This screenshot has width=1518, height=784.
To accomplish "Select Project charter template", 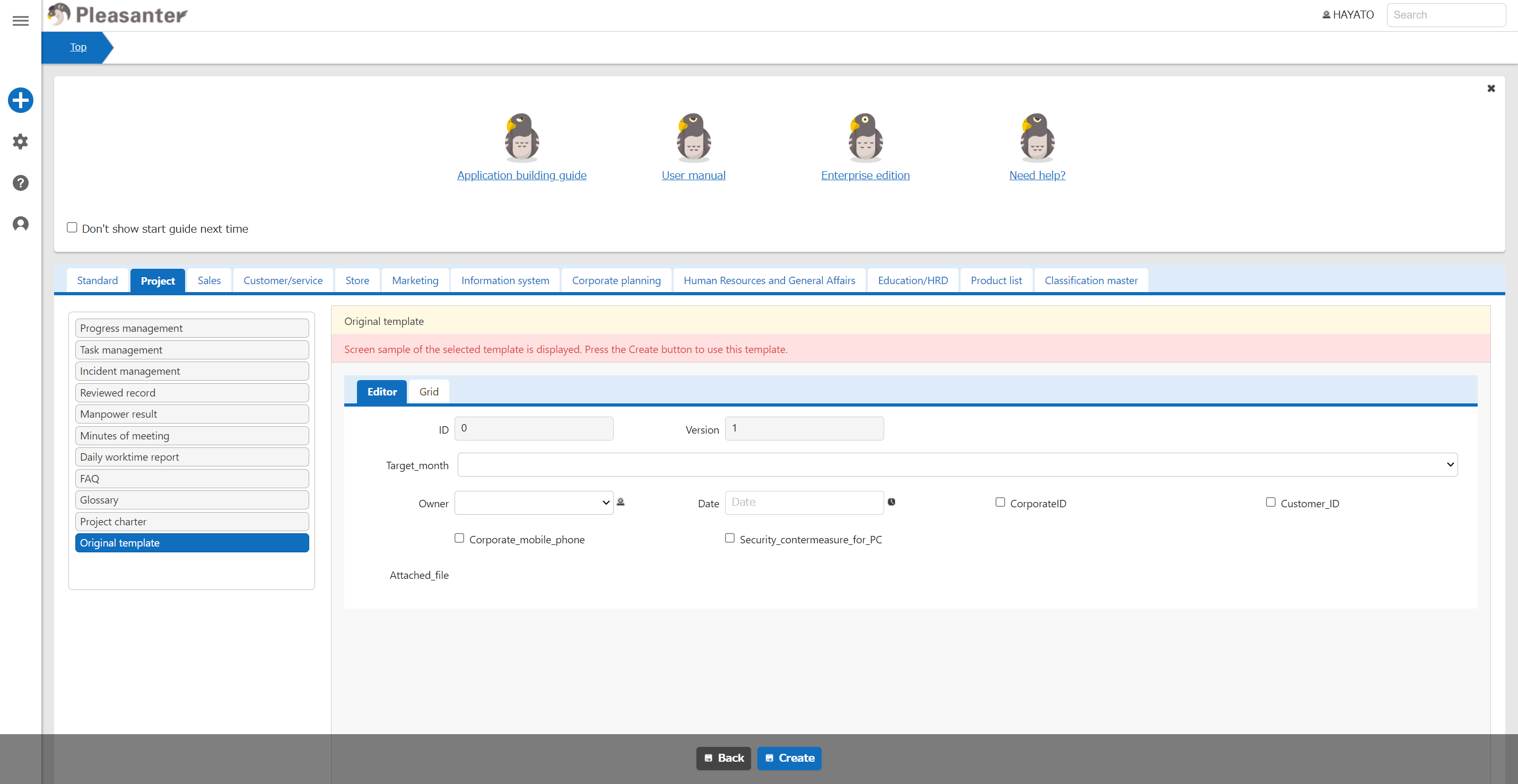I will point(192,521).
